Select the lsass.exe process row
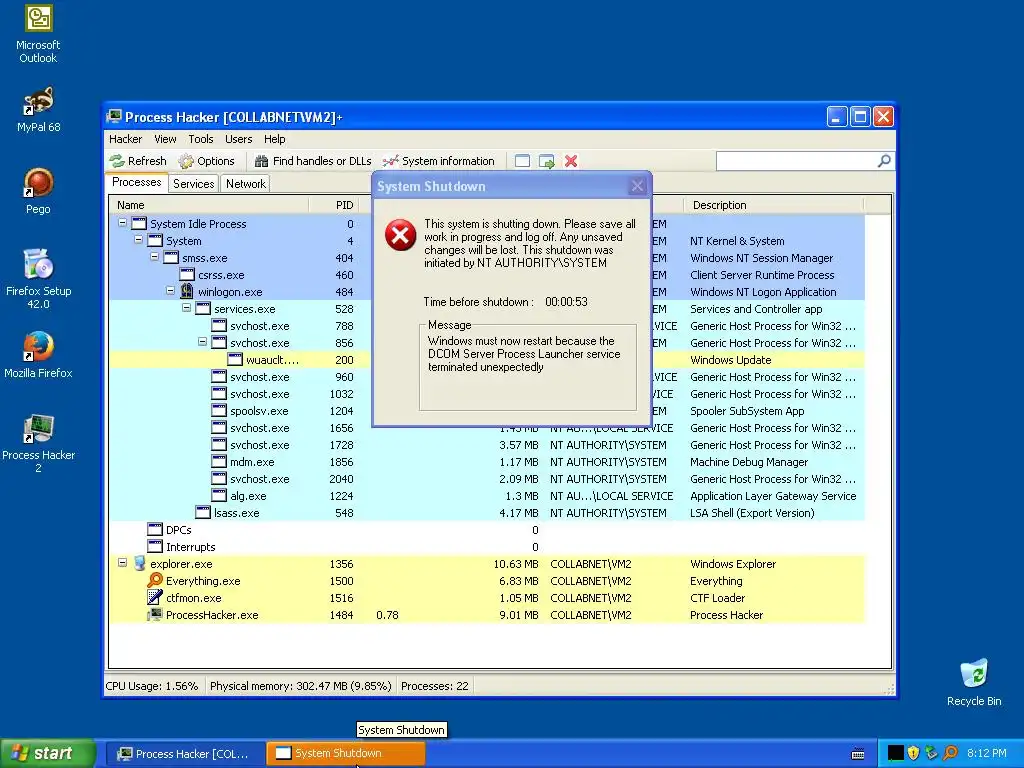This screenshot has height=768, width=1024. pyautogui.click(x=487, y=513)
